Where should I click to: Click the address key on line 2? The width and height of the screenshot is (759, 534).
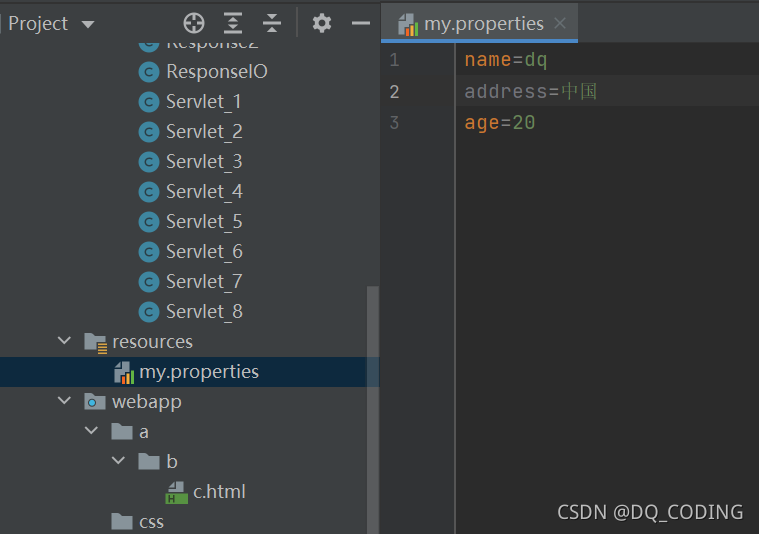click(x=506, y=92)
